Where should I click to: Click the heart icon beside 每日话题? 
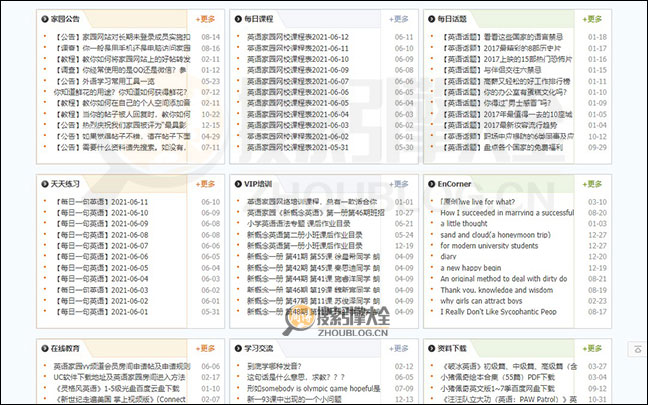click(x=430, y=18)
